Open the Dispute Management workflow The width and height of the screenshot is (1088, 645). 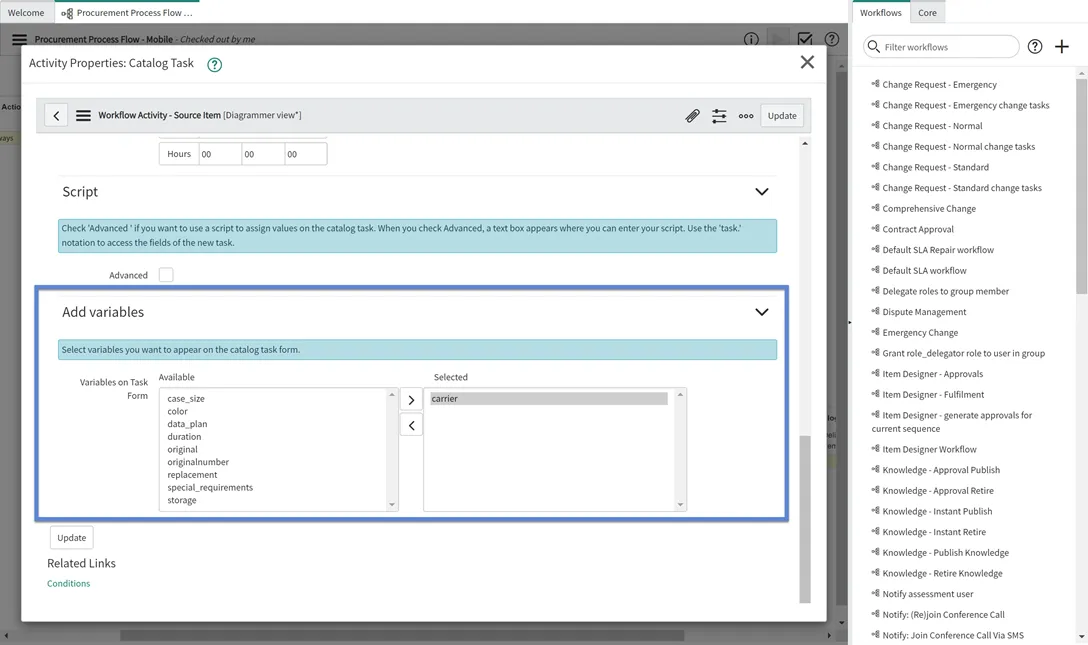[924, 312]
